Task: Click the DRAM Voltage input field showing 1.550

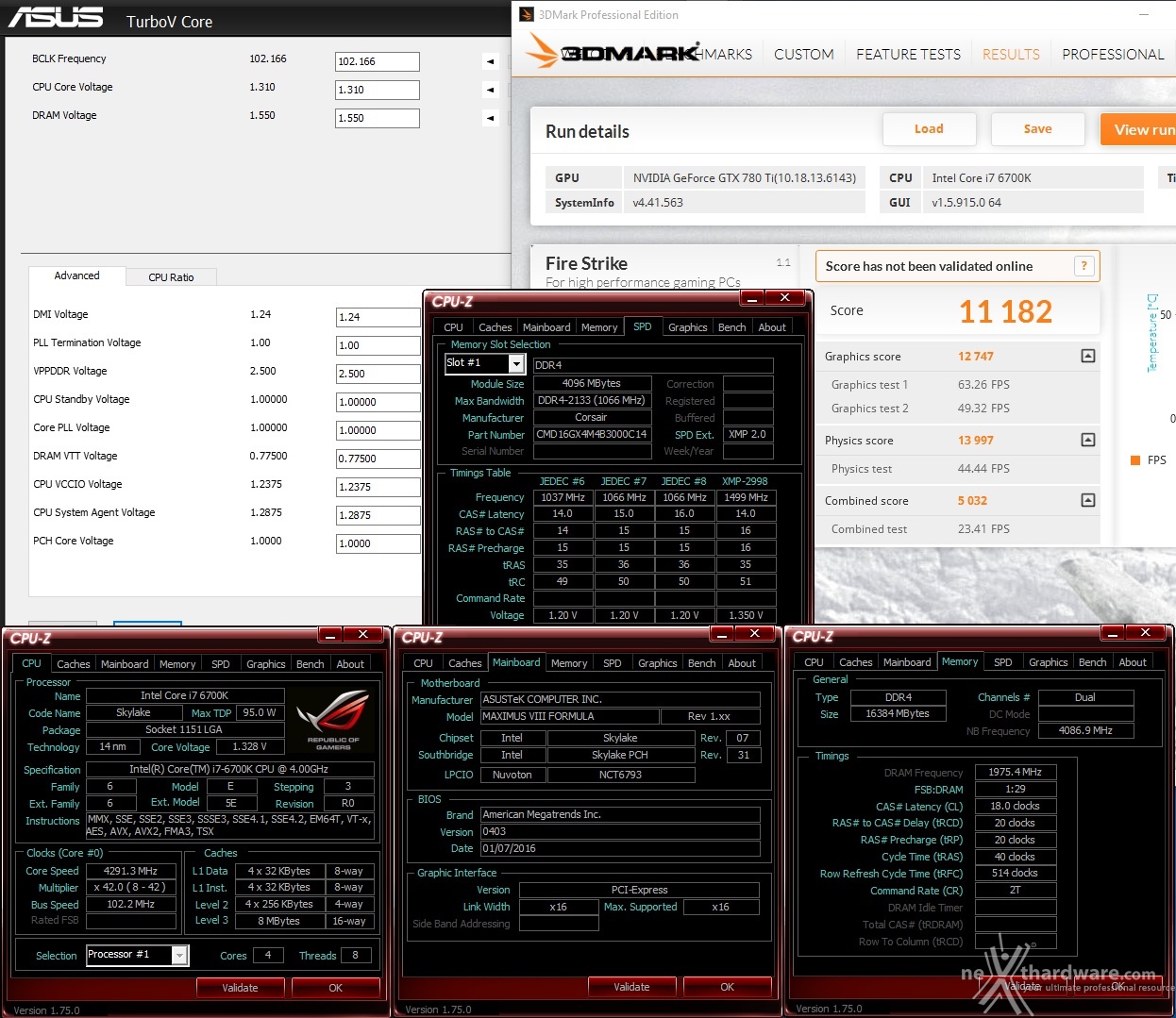Action: pyautogui.click(x=378, y=118)
